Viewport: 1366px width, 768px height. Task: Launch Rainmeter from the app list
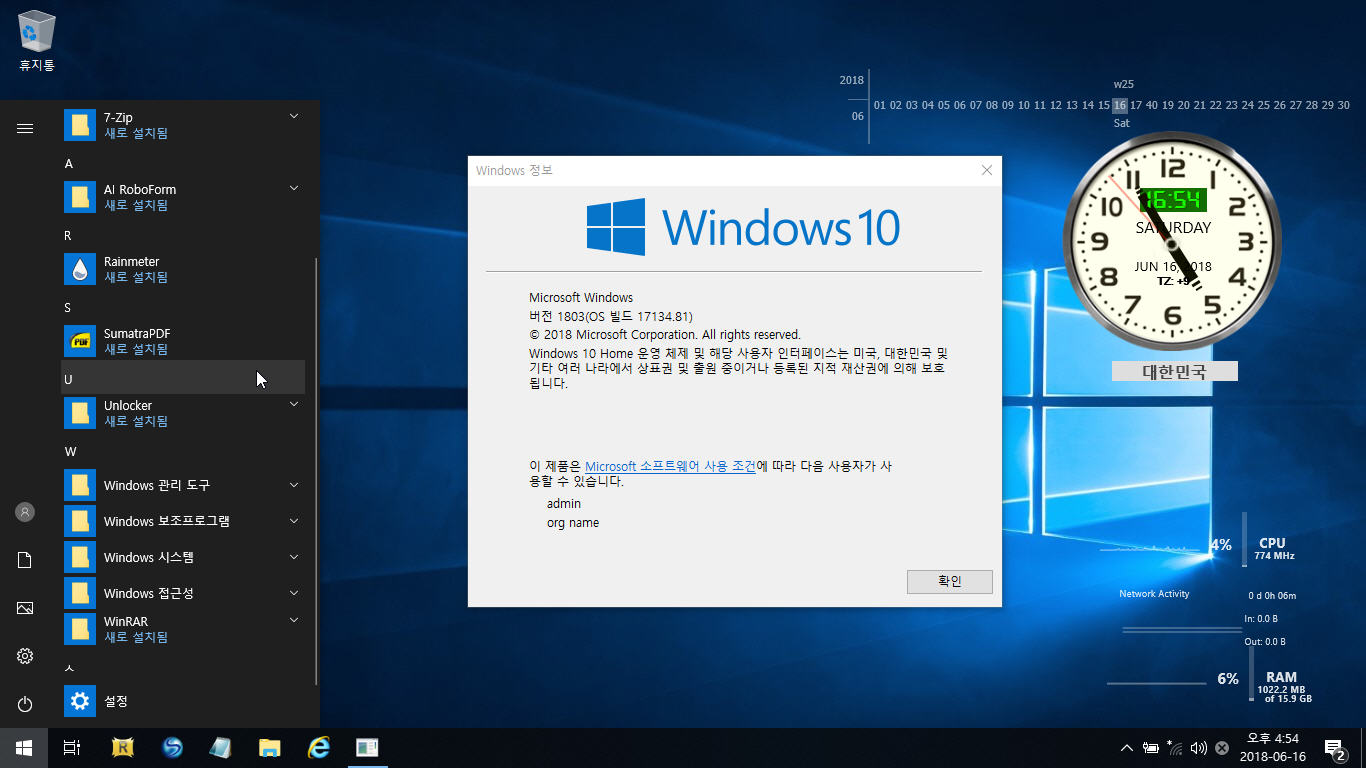(183, 269)
